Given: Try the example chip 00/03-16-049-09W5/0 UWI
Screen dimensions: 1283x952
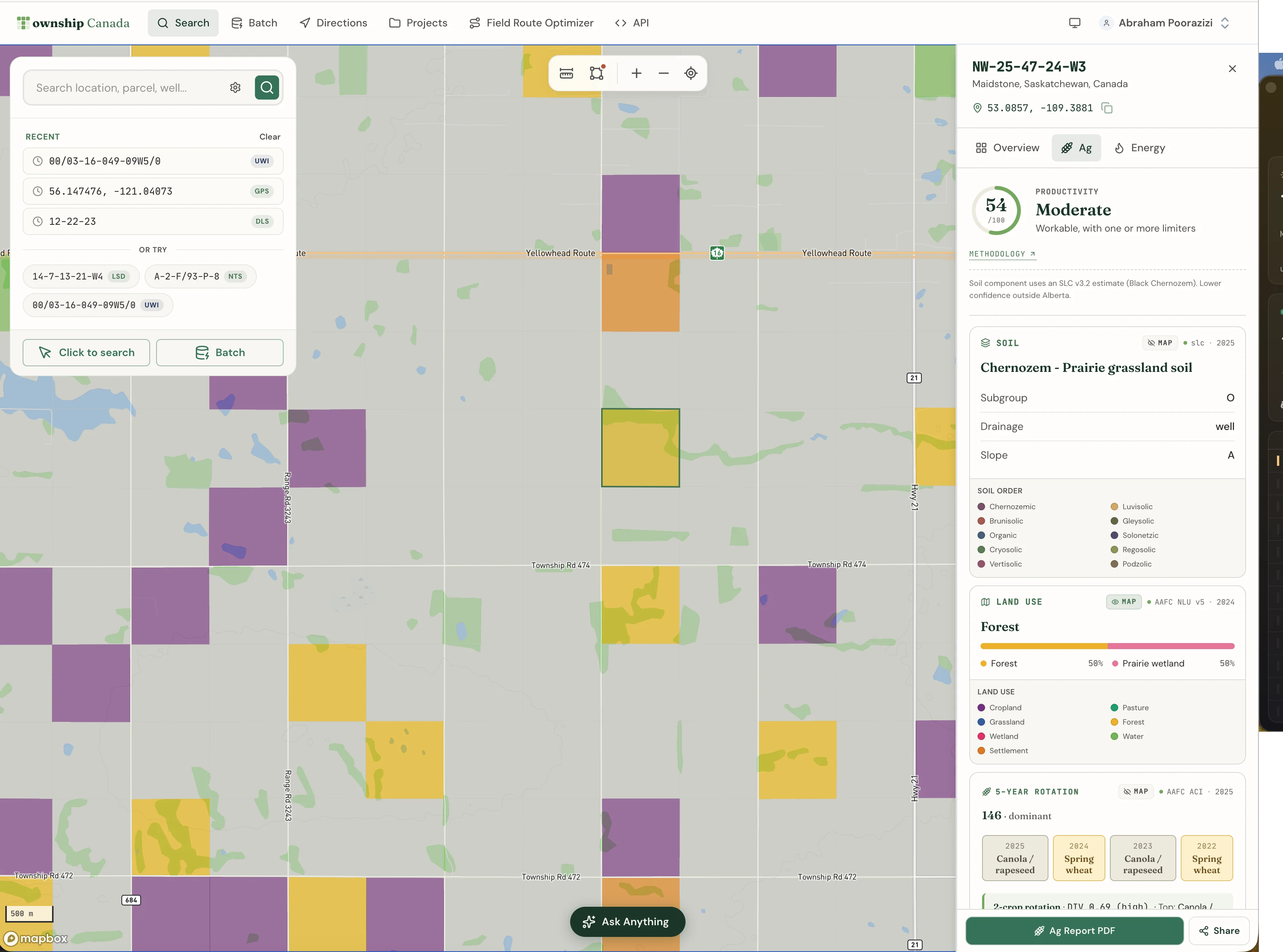Looking at the screenshot, I should tap(97, 305).
